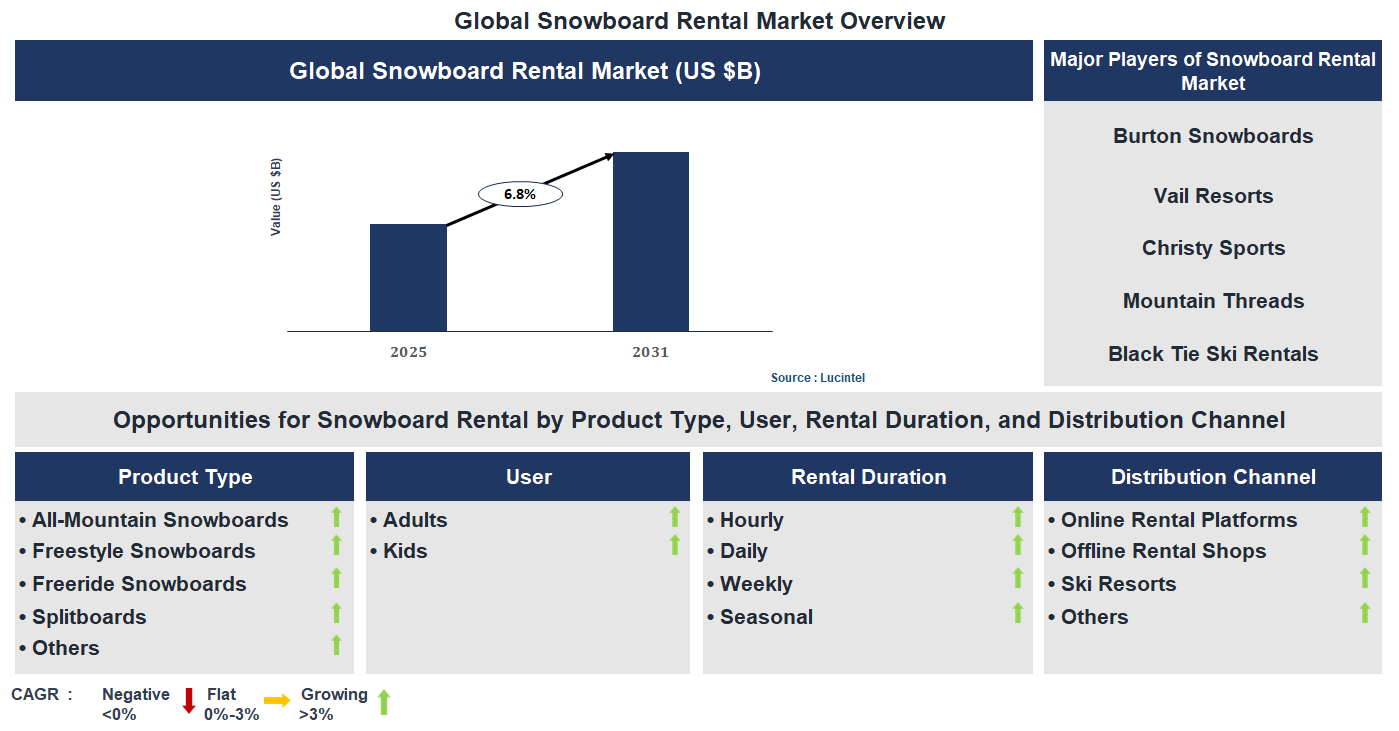Screen dimensions: 1399x731
Task: Click the Source: Lucintel link
Action: tap(817, 377)
